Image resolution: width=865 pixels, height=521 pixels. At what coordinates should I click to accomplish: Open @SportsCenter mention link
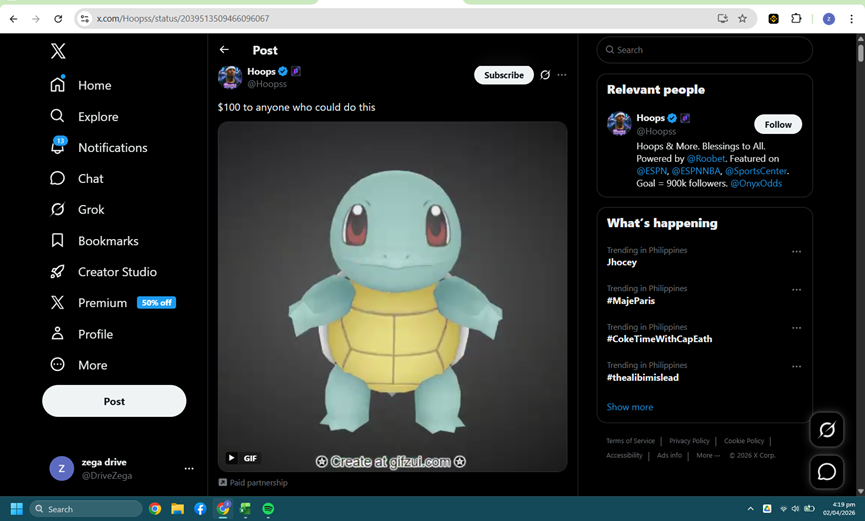[756, 171]
